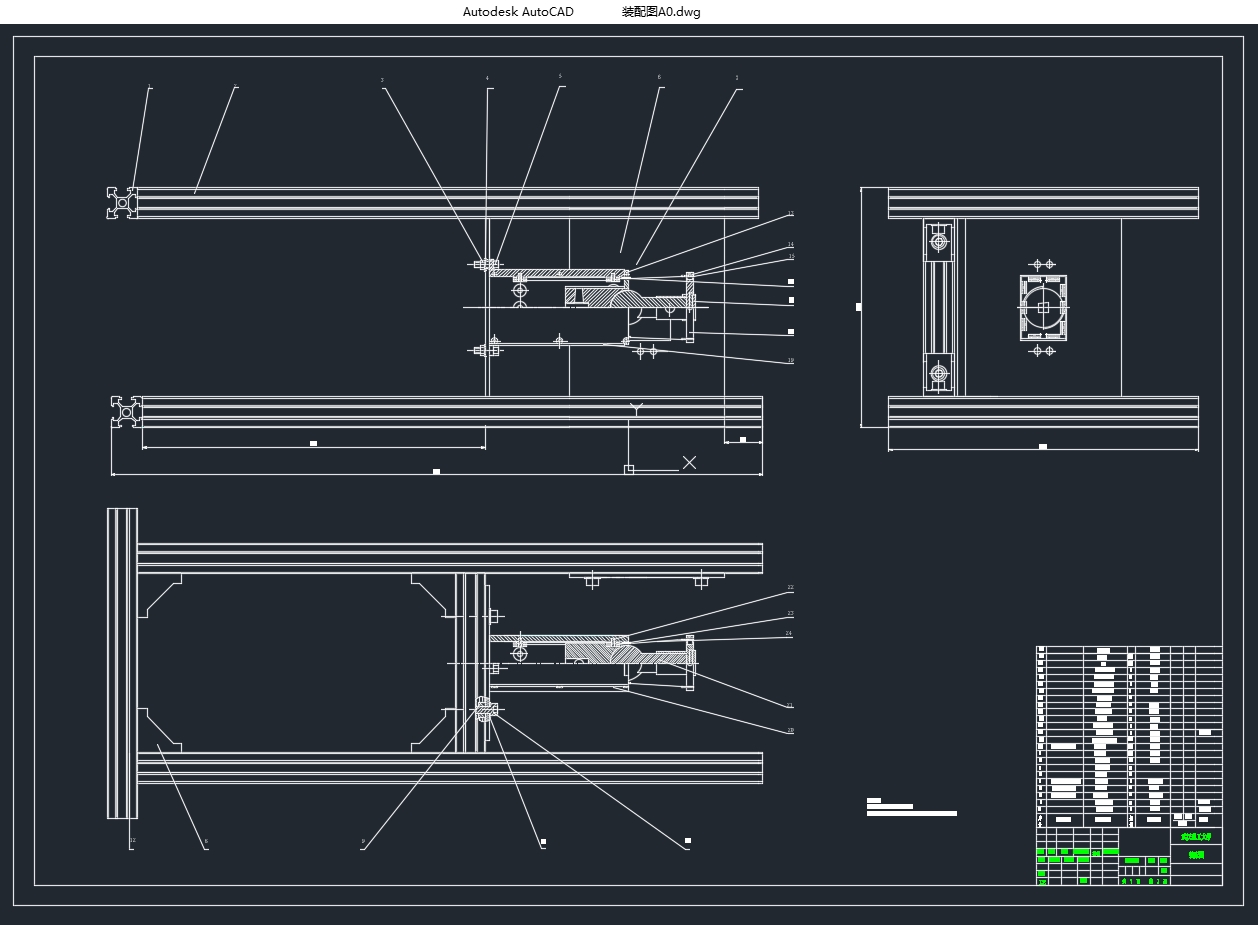The height and width of the screenshot is (925, 1258).
Task: Select leader balloon number 6
Action: pyautogui.click(x=660, y=77)
